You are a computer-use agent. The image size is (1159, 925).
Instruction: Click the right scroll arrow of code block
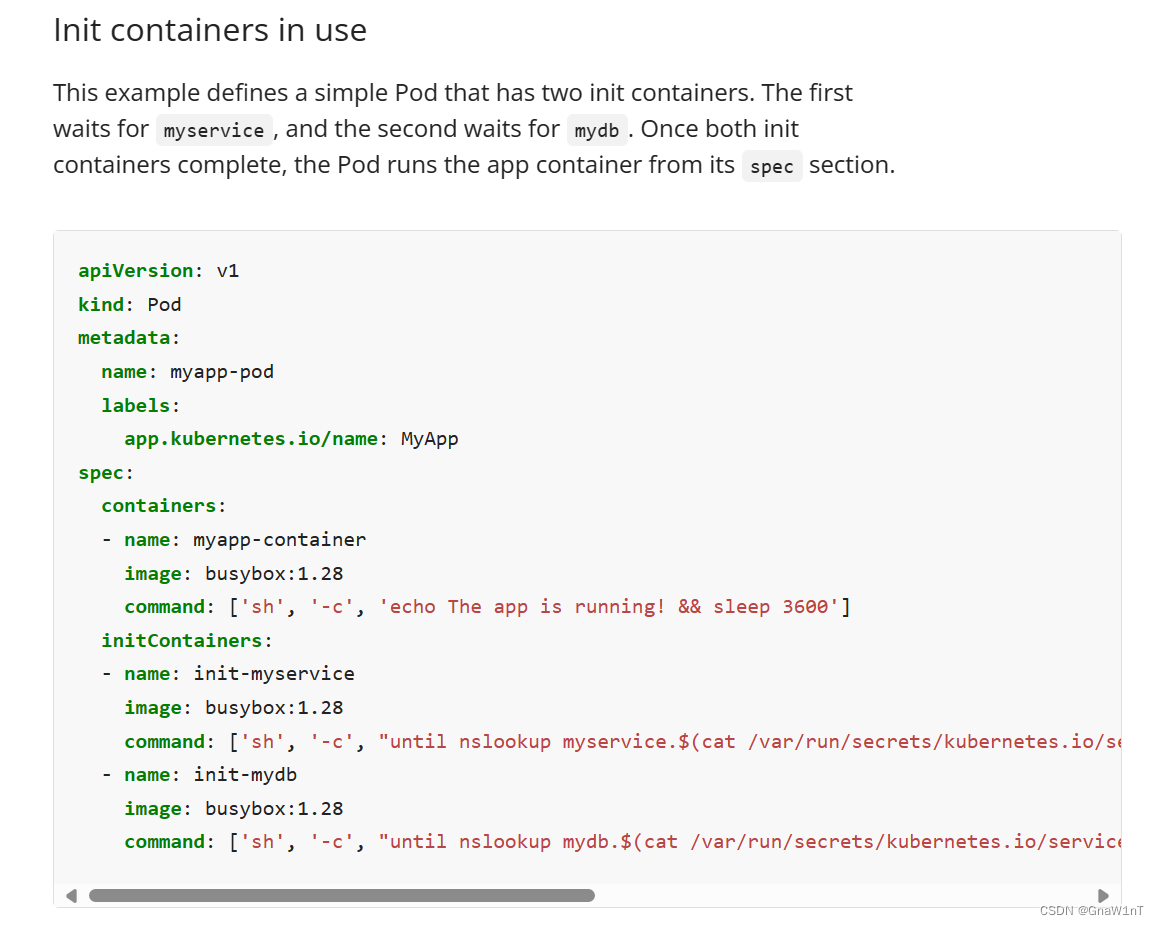1103,895
